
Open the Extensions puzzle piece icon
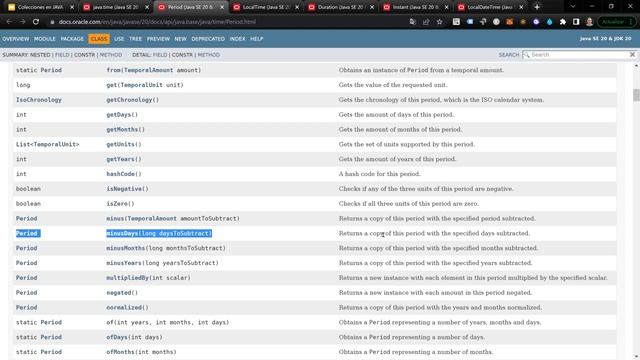tap(563, 22)
